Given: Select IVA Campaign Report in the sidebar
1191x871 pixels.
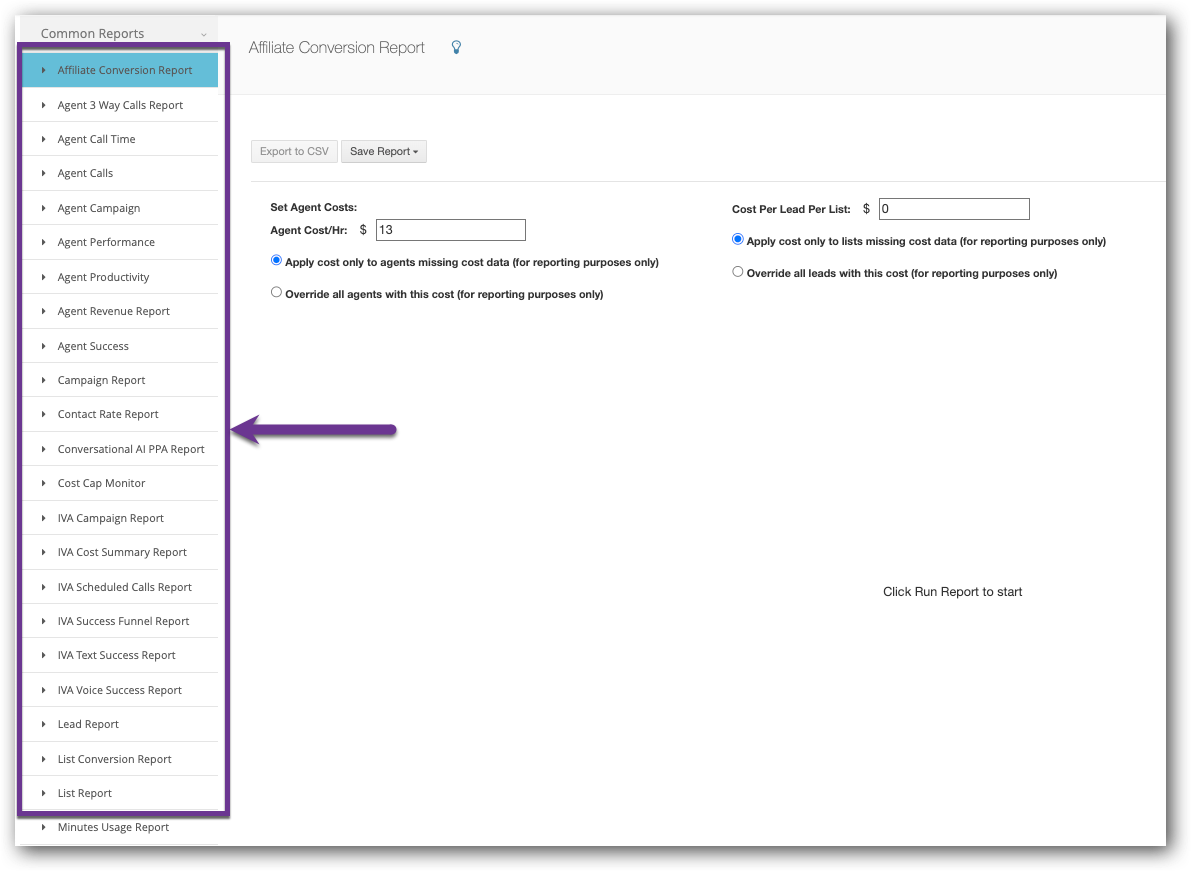Looking at the screenshot, I should point(120,519).
